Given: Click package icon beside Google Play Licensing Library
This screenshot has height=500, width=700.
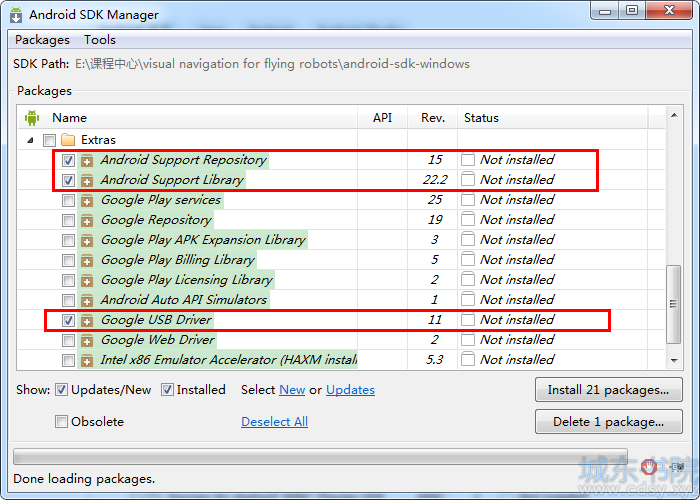Looking at the screenshot, I should pos(87,280).
